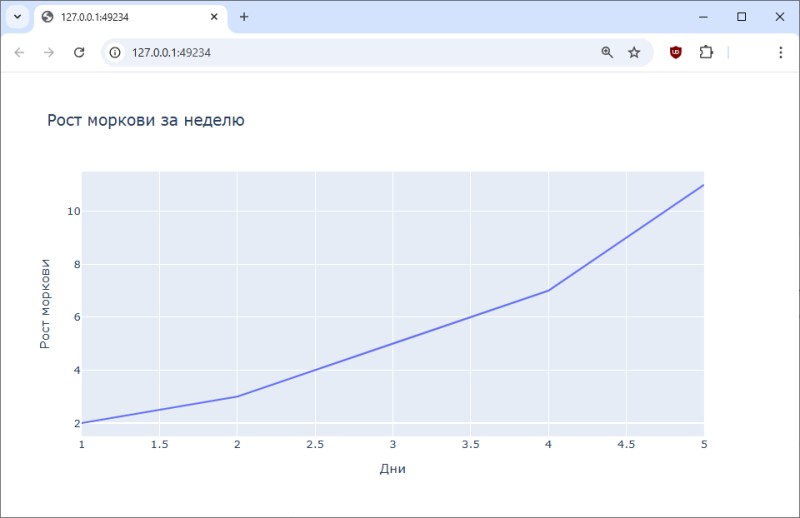Screen dimensions: 800x518
Task: Open the uBlock Origin extension
Action: pyautogui.click(x=676, y=52)
